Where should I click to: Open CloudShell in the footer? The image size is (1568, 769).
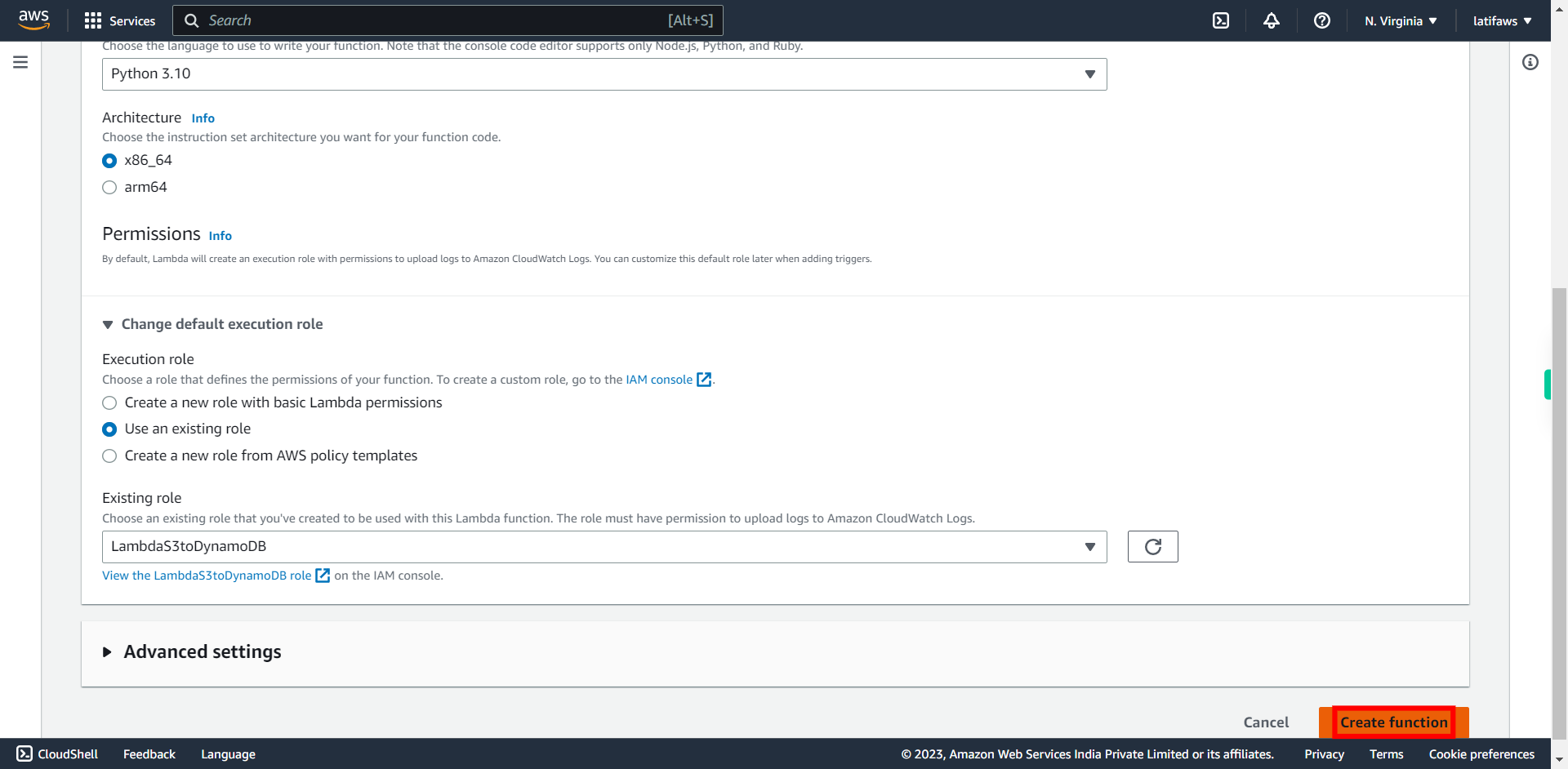pyautogui.click(x=57, y=754)
